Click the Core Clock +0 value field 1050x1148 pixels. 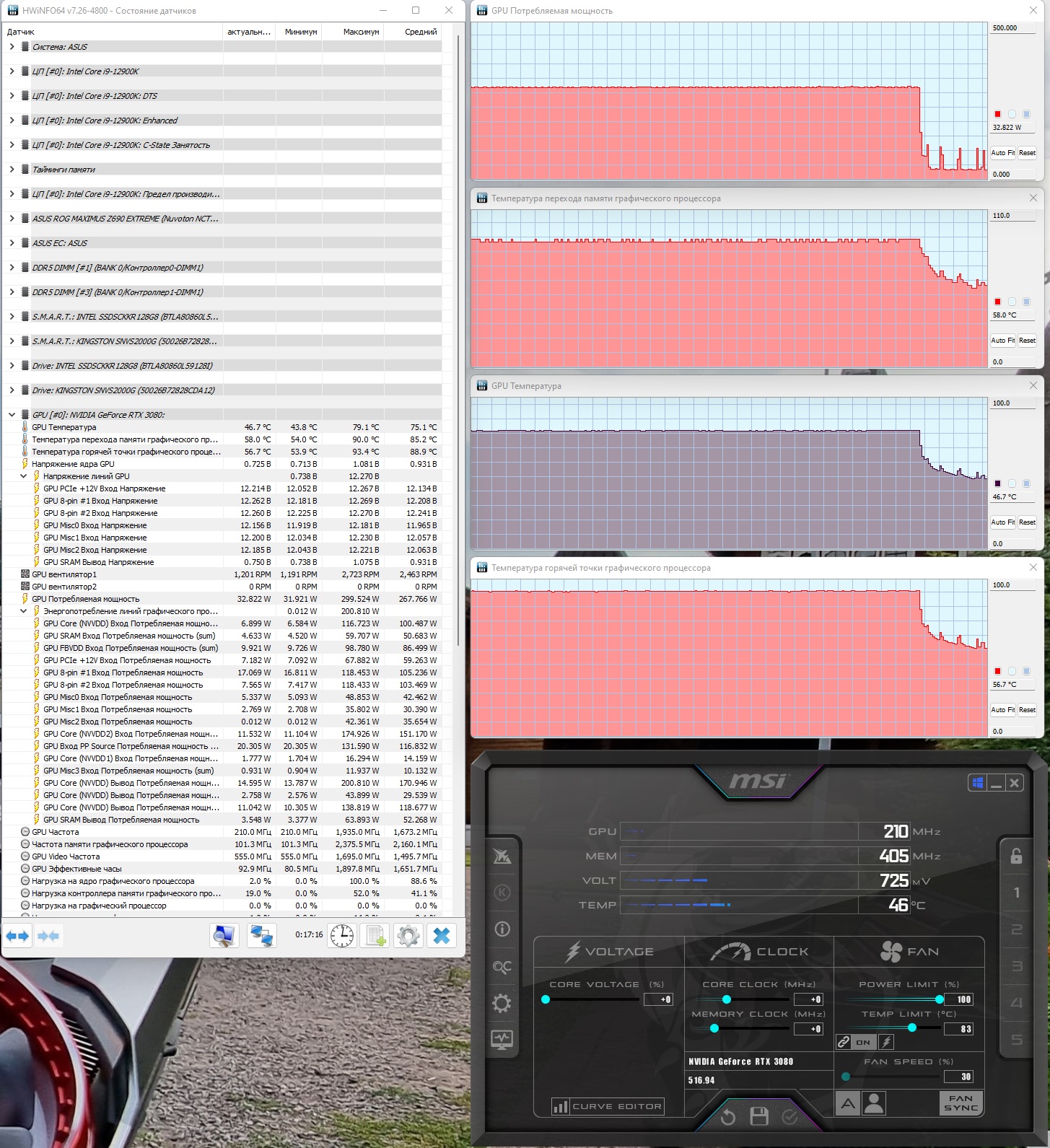[808, 999]
